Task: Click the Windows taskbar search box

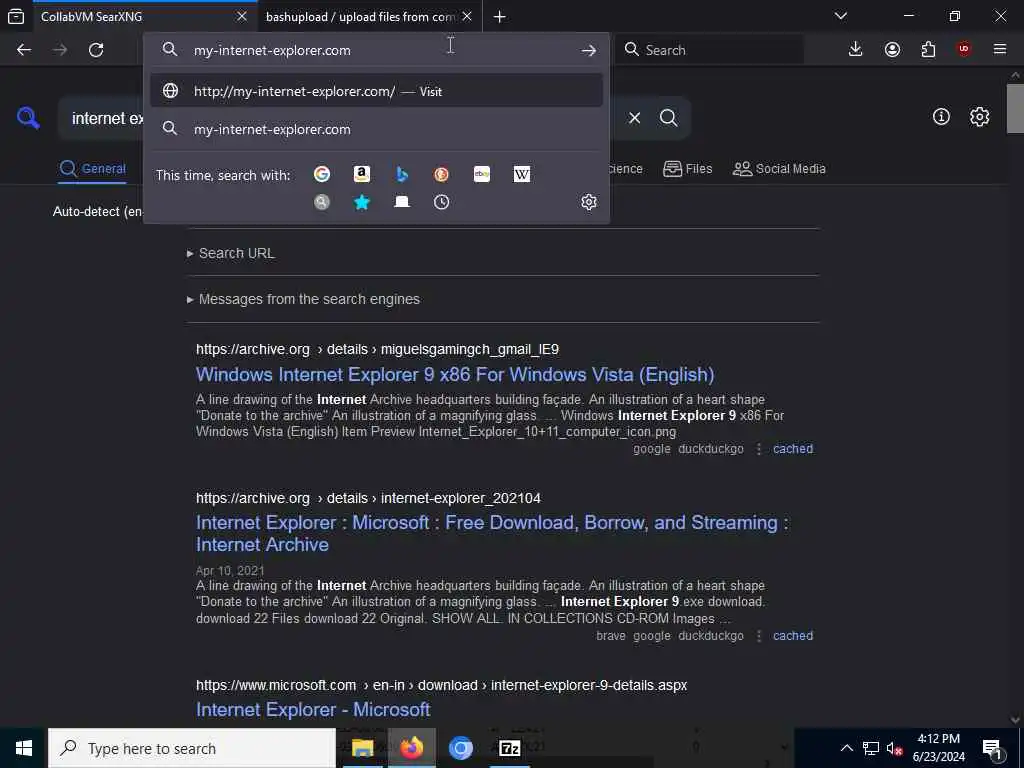Action: click(x=191, y=748)
